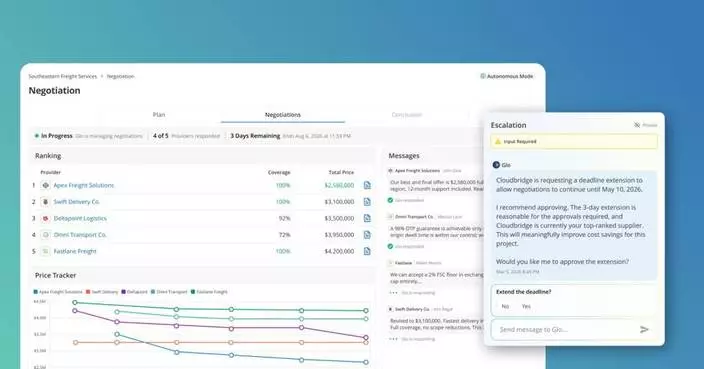Click the $3,950,000 total price value
This screenshot has width=704, height=369.
coord(339,235)
